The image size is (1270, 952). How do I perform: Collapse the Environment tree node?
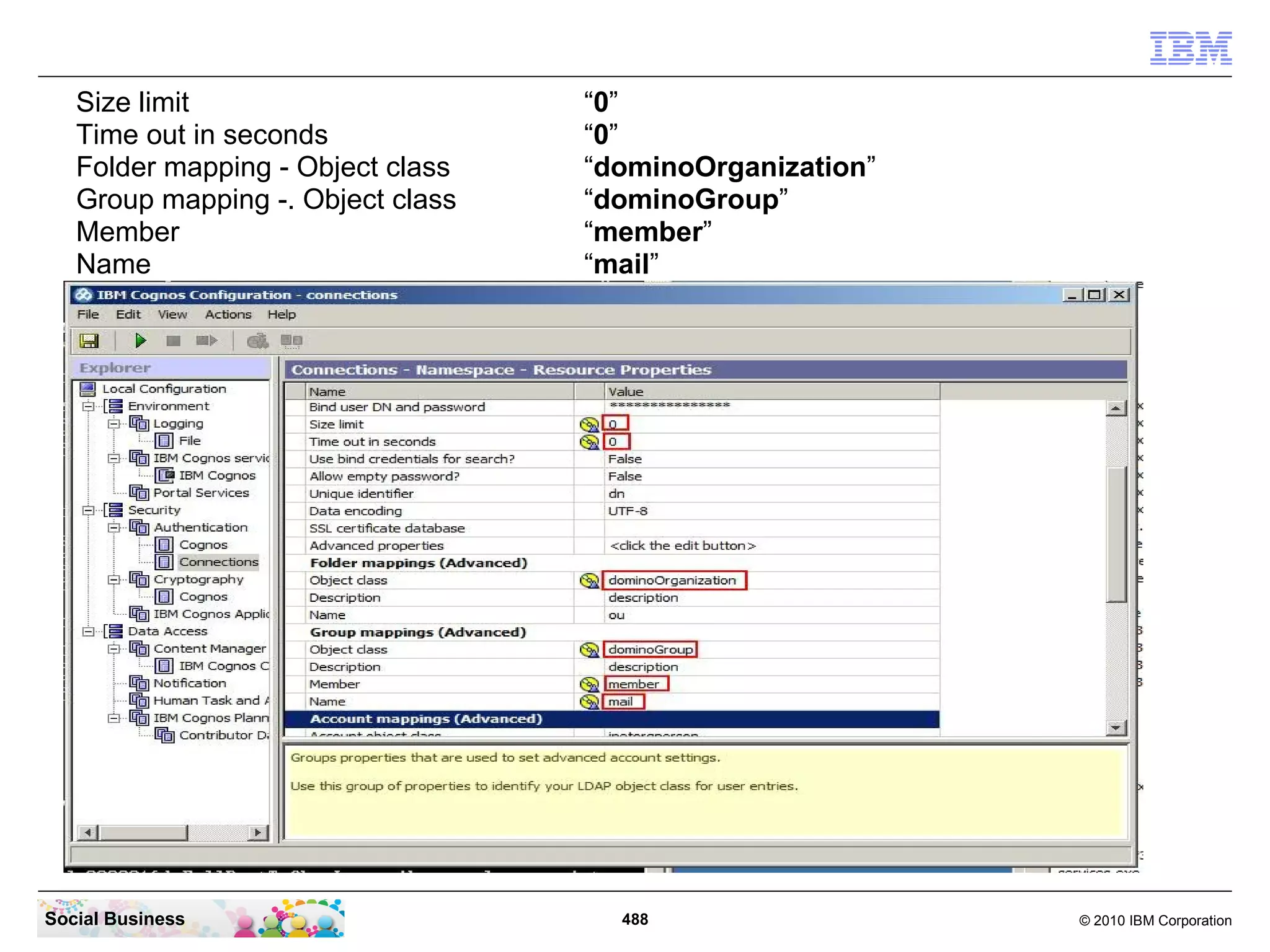[88, 407]
